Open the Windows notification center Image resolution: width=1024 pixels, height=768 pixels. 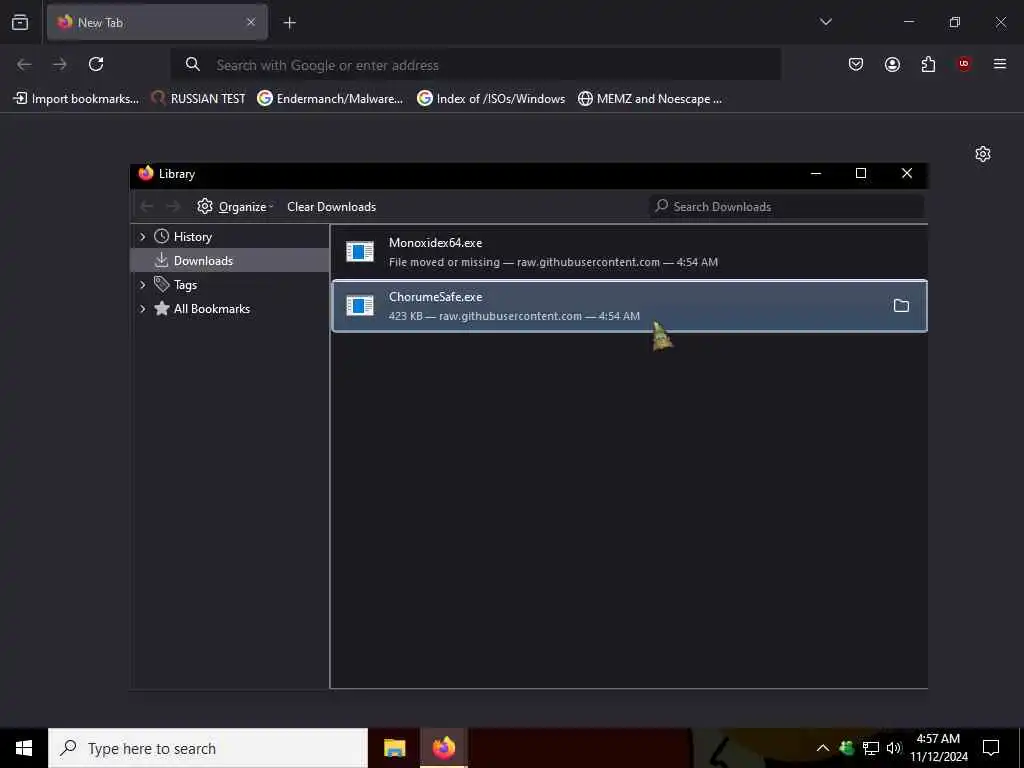pos(991,748)
